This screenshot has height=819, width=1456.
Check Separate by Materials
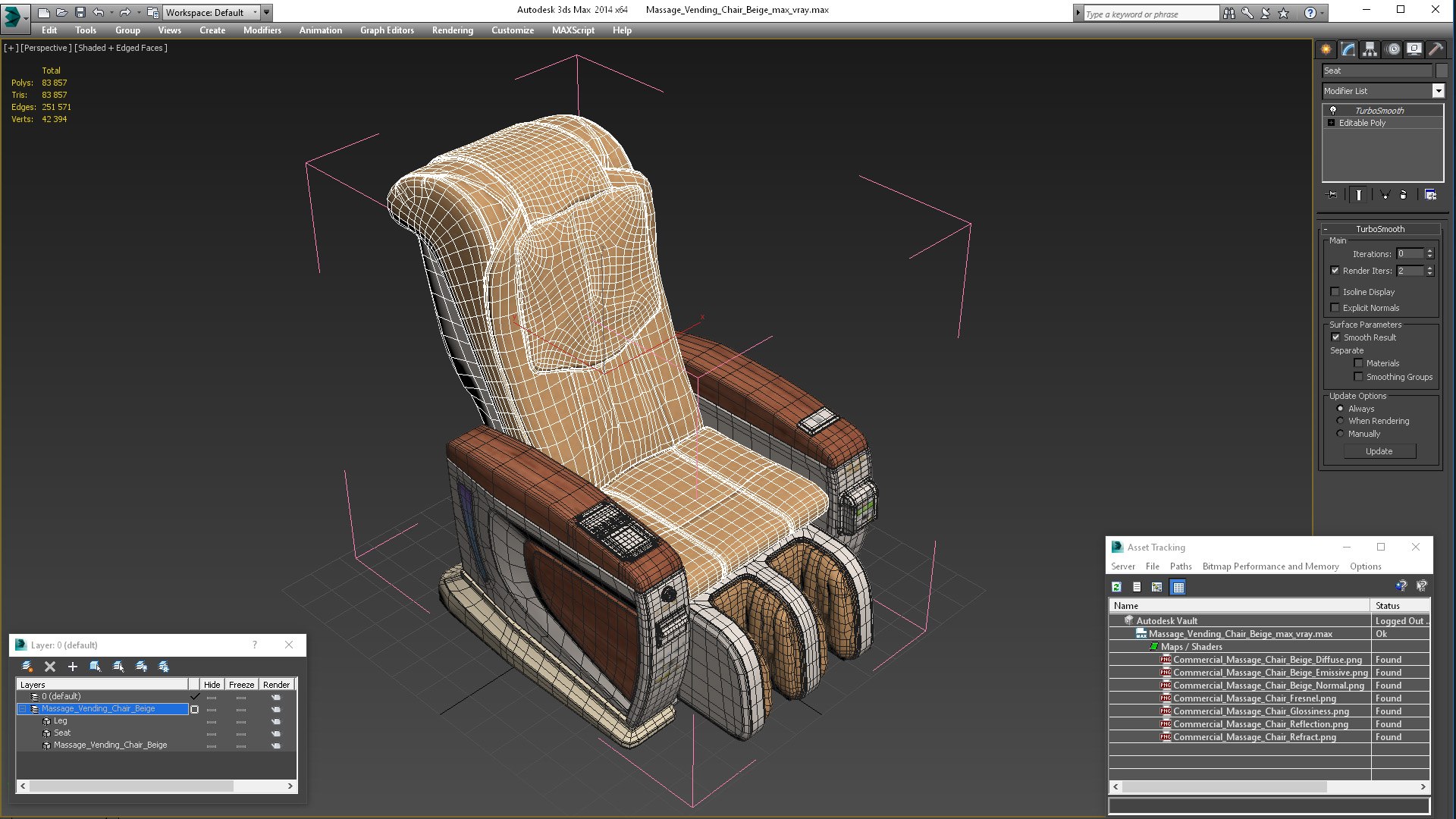pos(1358,363)
